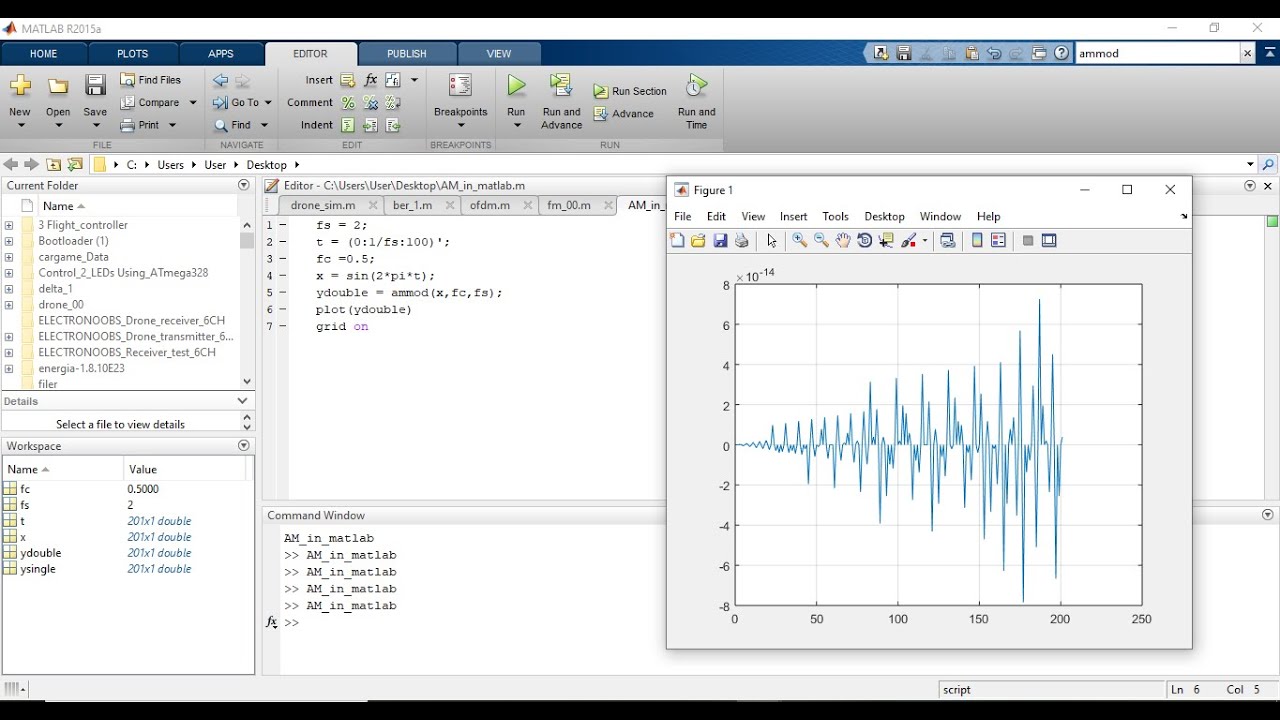This screenshot has width=1280, height=720.
Task: Select the Data Cursor tool in Figure 1
Action: [x=886, y=240]
